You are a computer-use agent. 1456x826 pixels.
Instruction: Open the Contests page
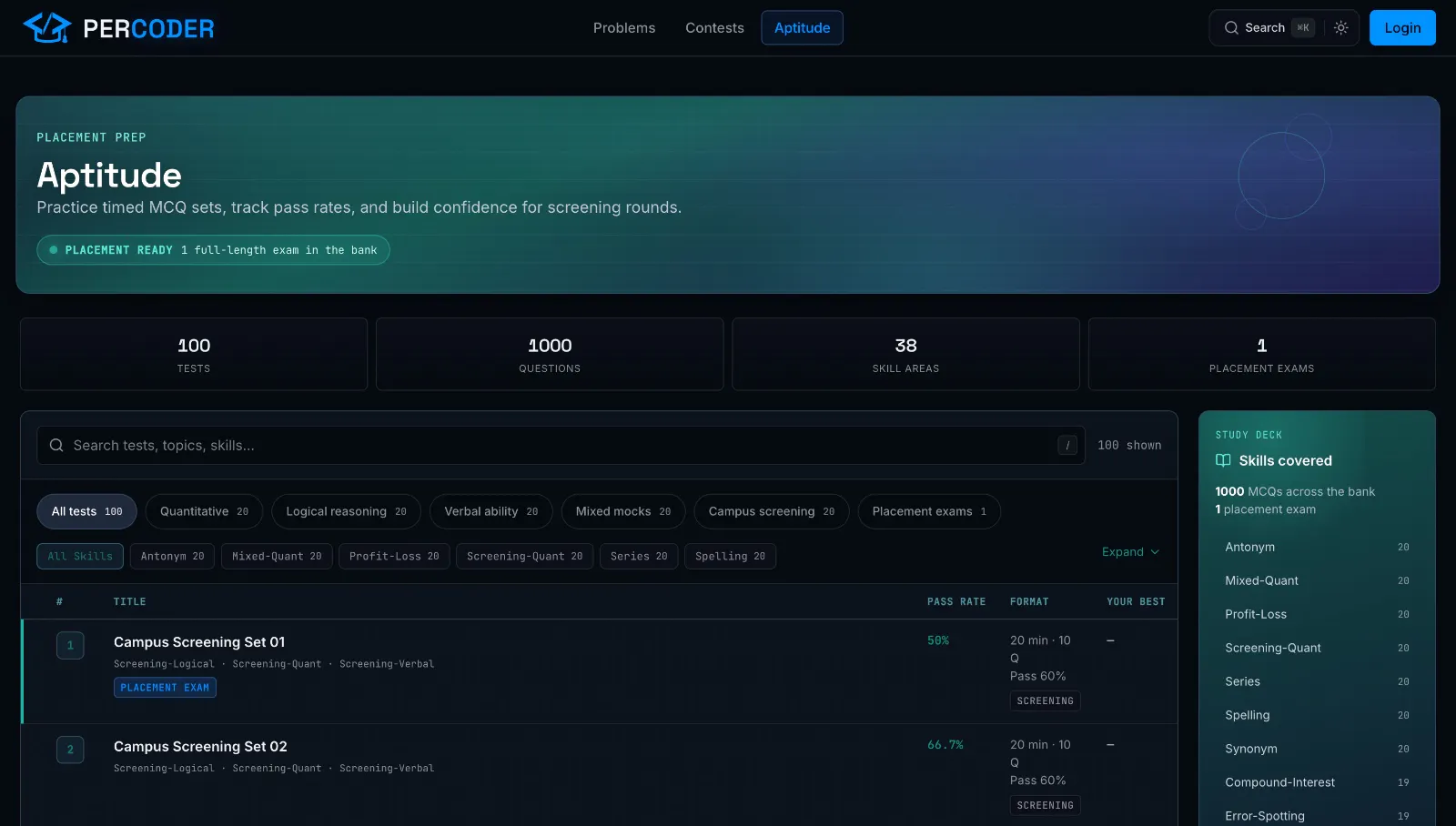tap(714, 28)
